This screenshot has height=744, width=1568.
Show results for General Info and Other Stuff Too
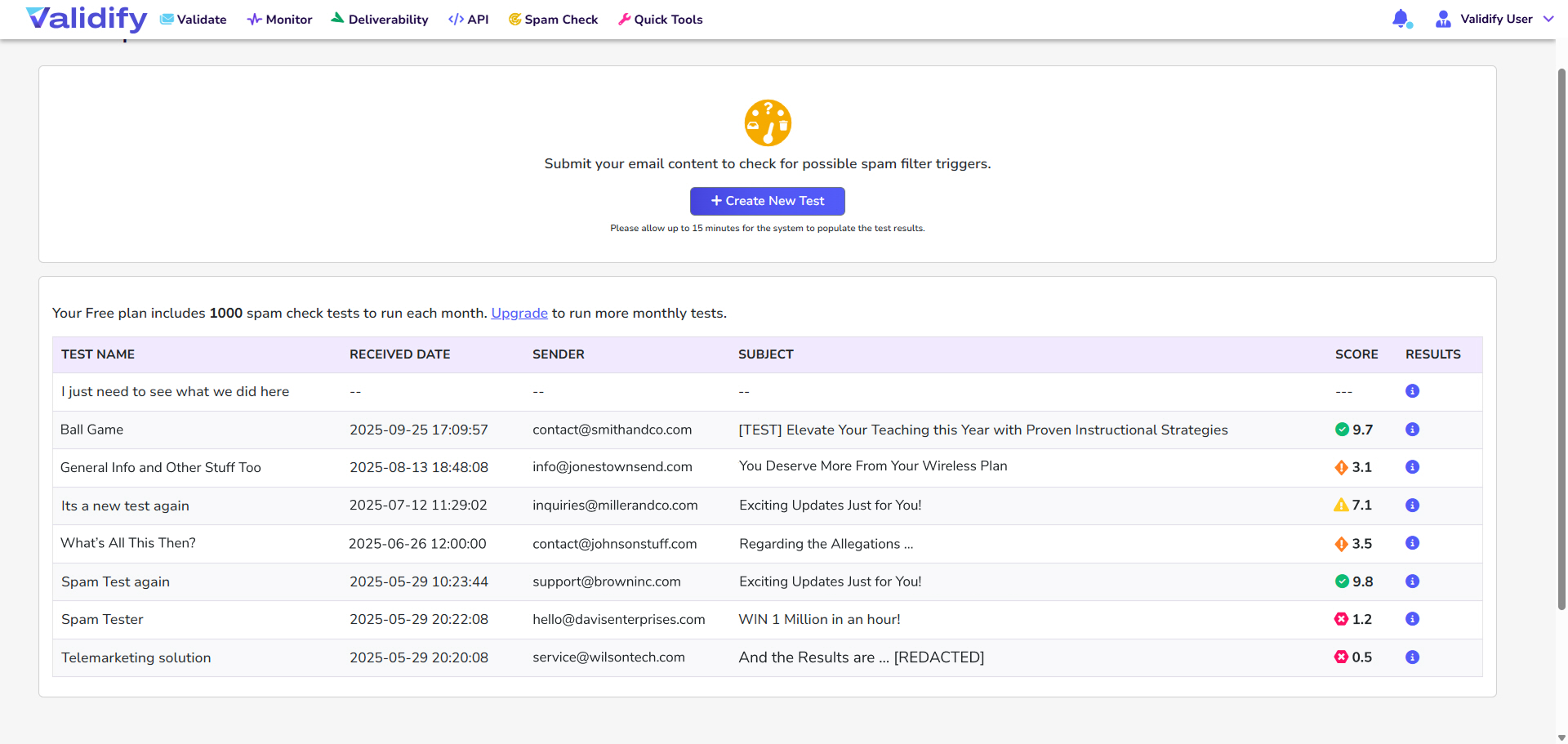point(1412,467)
